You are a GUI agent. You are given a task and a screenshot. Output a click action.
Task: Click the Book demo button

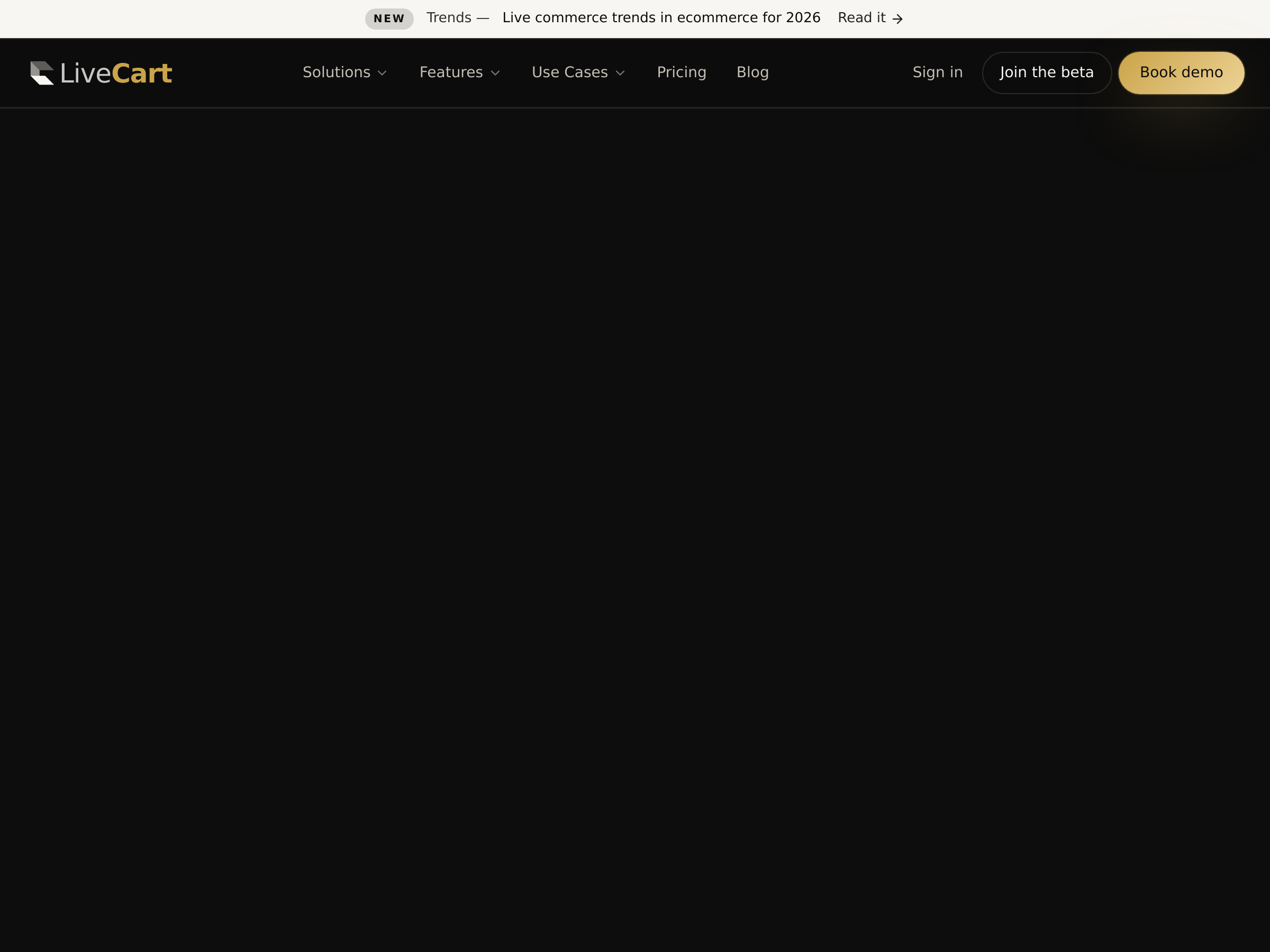(1182, 73)
